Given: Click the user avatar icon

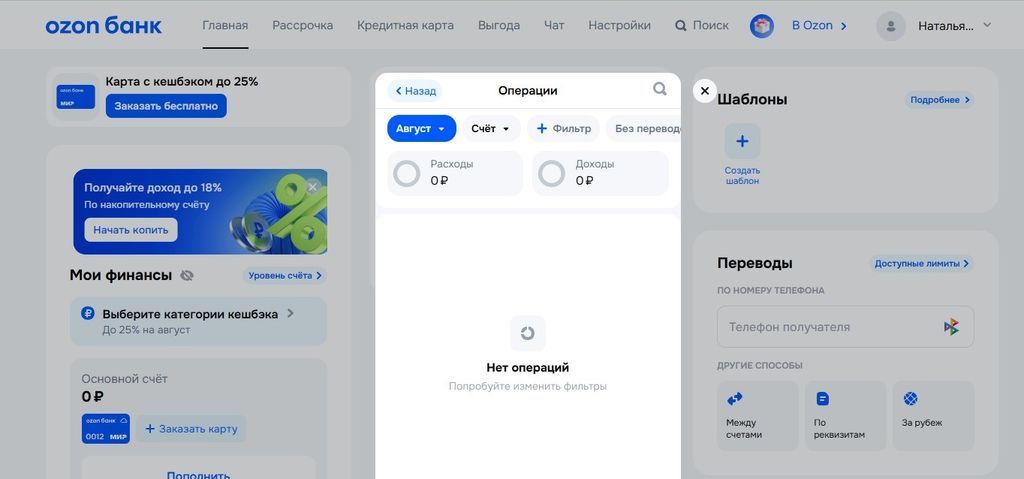Looking at the screenshot, I should click(891, 26).
